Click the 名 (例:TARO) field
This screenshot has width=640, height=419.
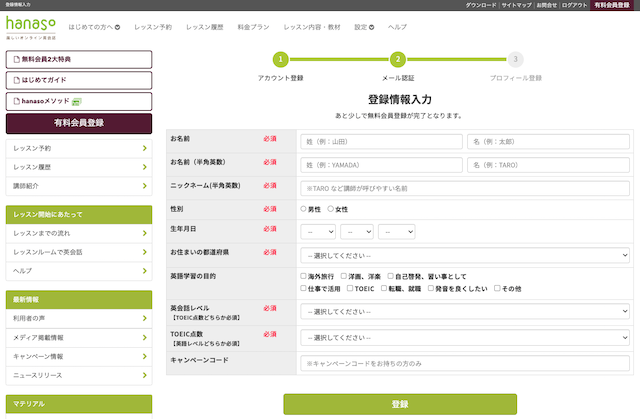(548, 165)
